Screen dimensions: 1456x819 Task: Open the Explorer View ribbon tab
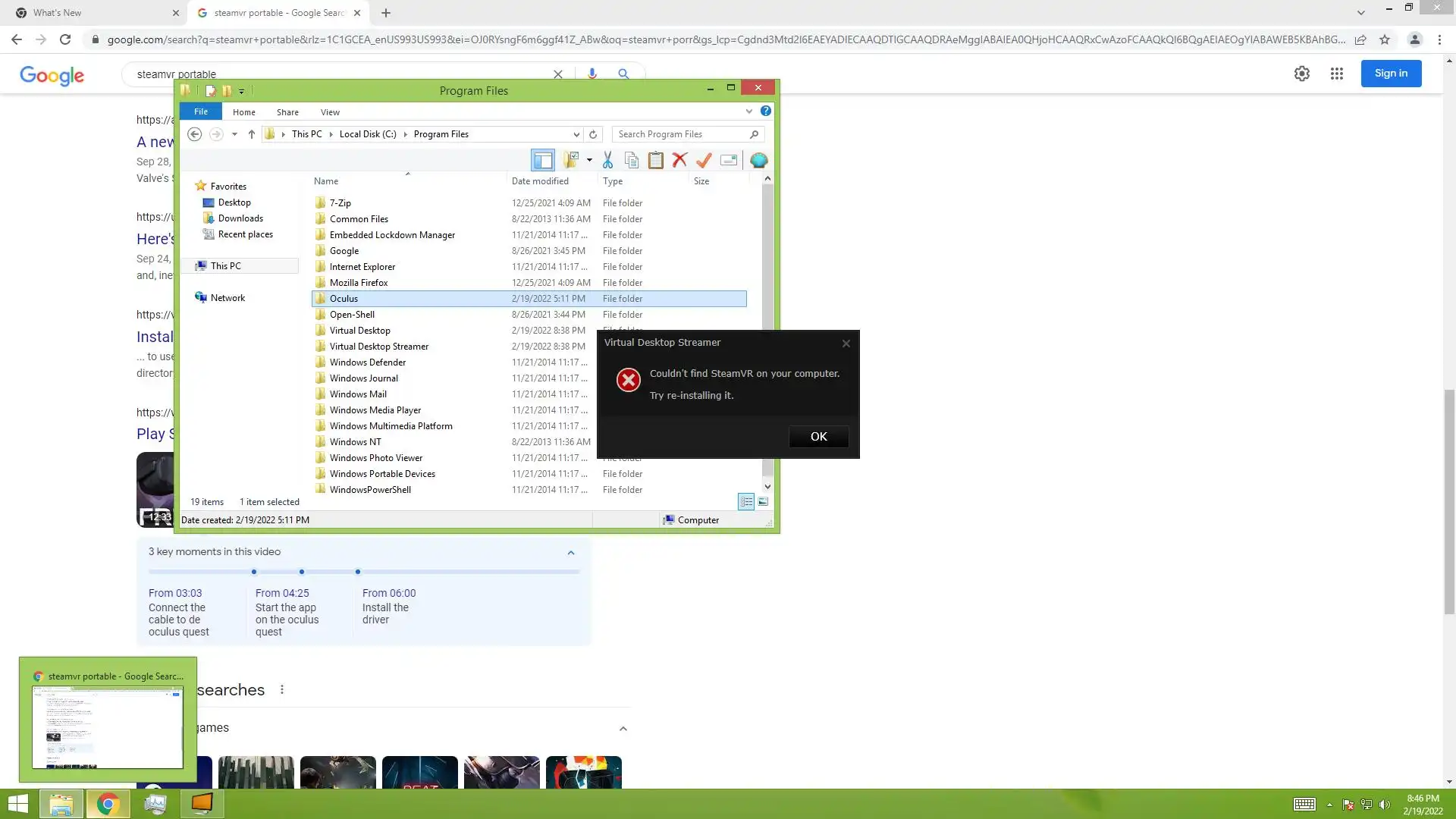[330, 111]
